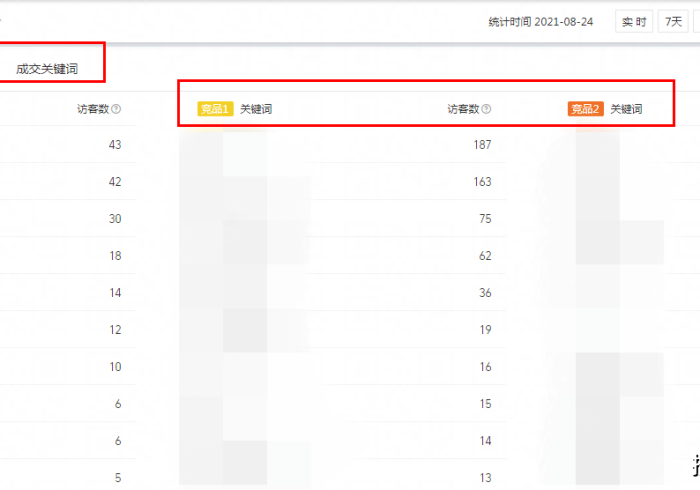Image resolution: width=700 pixels, height=490 pixels.
Task: Click the 关键词 header next to 竞品1
Action: (256, 109)
